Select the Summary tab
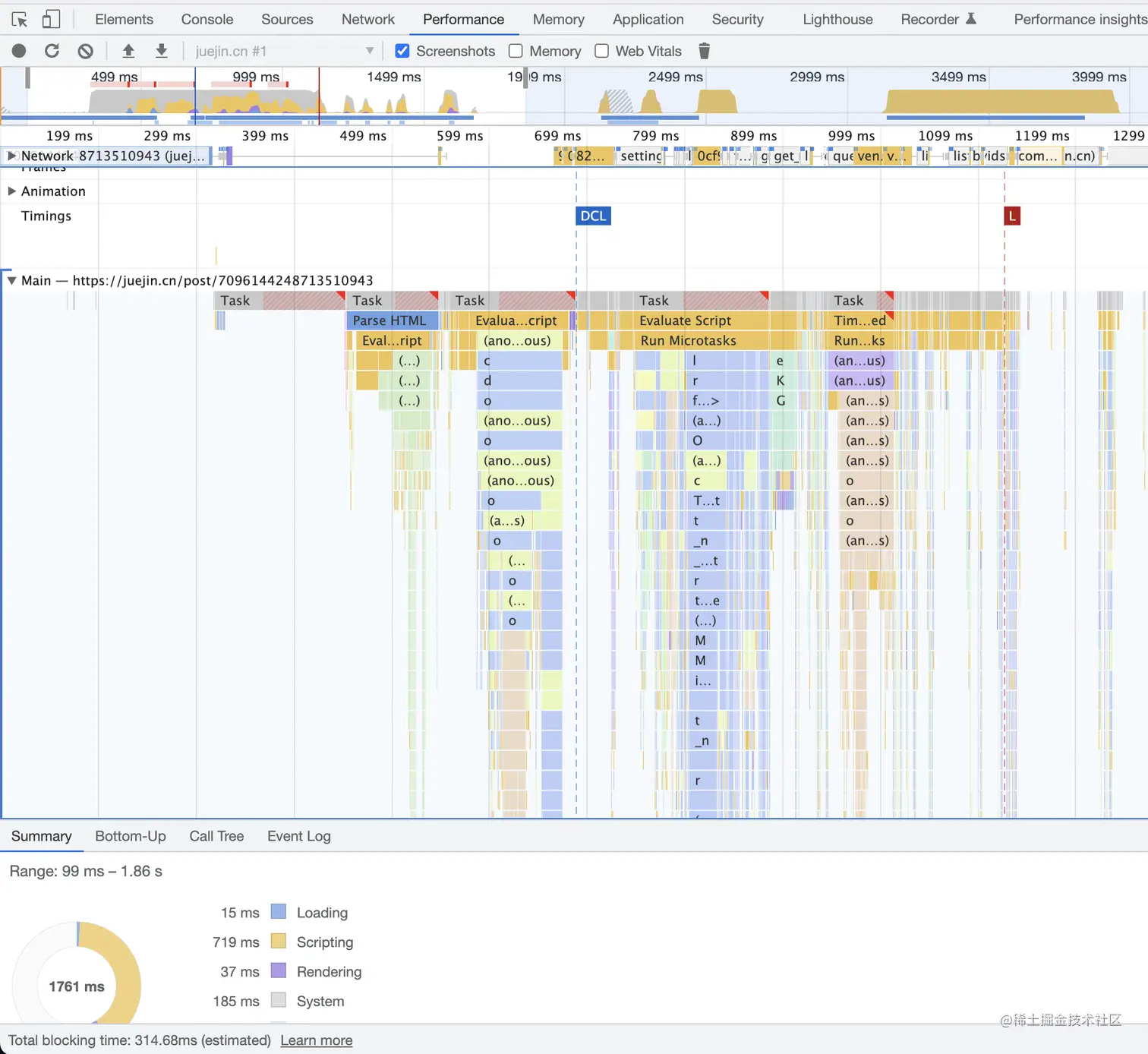1148x1054 pixels. 42,836
